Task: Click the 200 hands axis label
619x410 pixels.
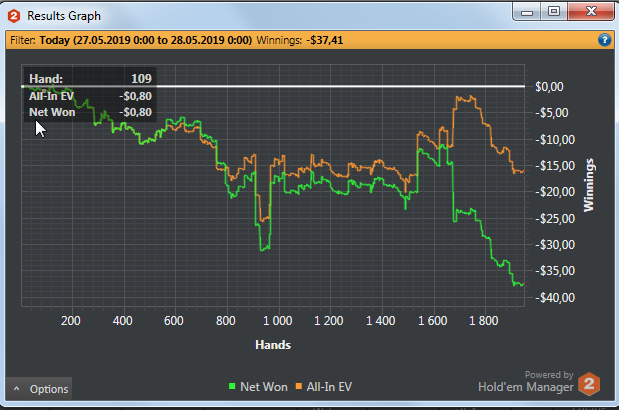Action: click(x=71, y=320)
